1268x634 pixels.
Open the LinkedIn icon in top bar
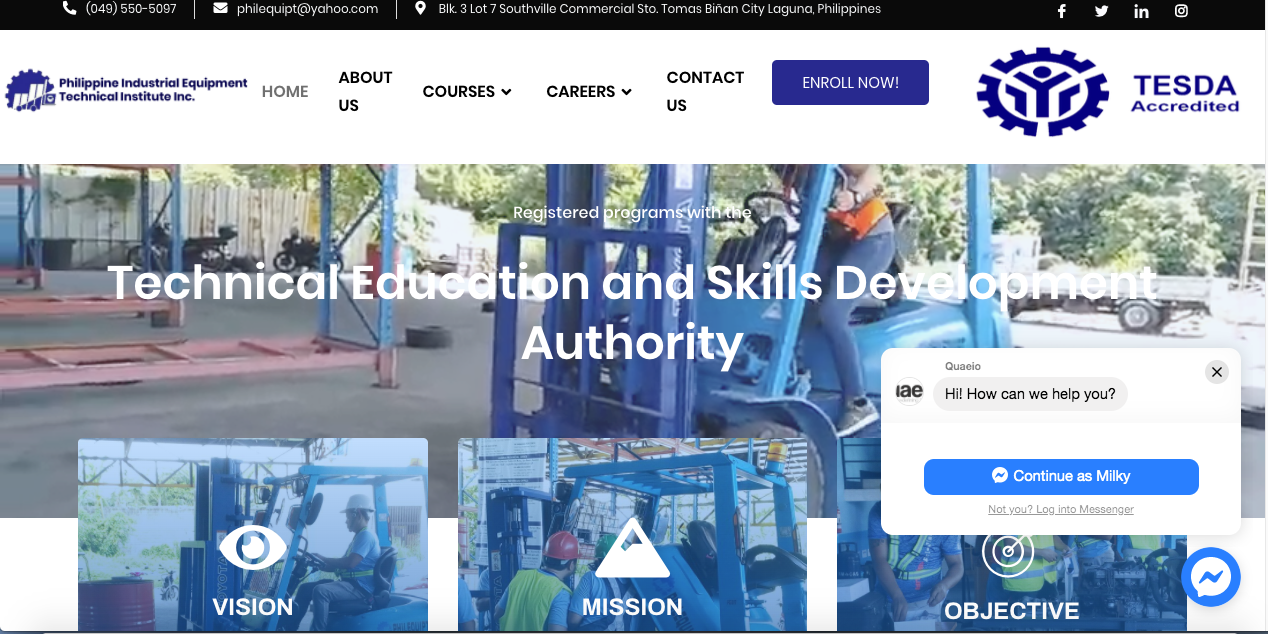click(x=1141, y=11)
